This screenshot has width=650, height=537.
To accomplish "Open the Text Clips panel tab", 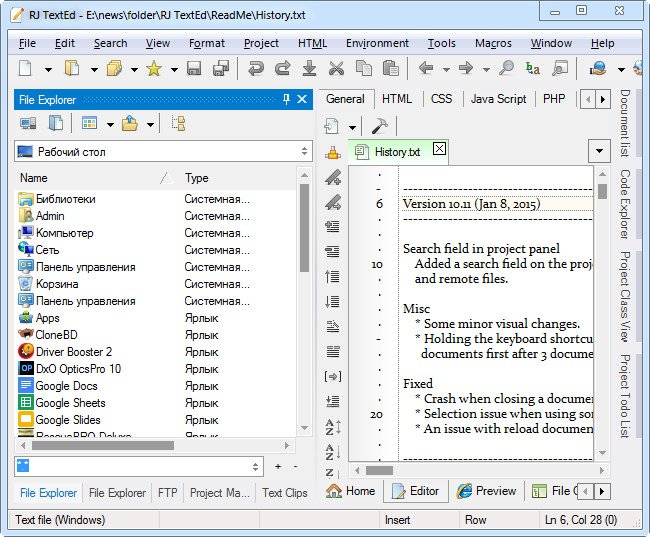I will (285, 493).
